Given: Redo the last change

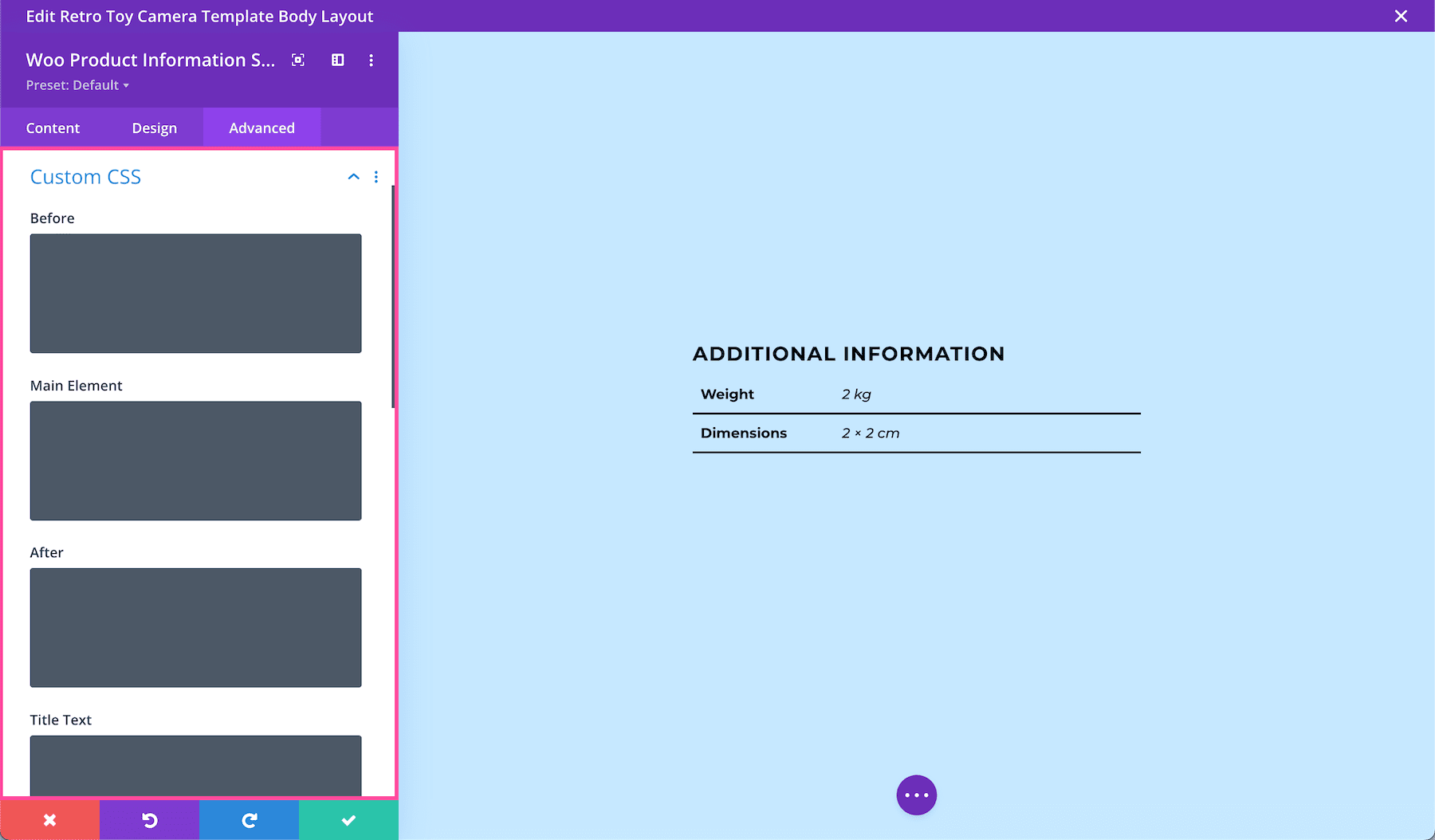Looking at the screenshot, I should (x=249, y=819).
